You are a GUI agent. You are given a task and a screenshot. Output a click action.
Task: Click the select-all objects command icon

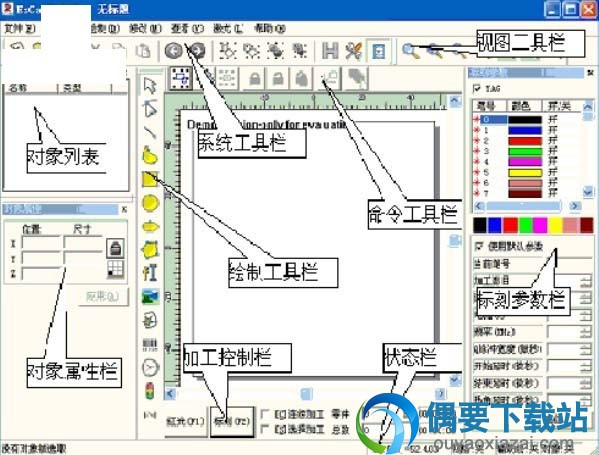click(x=181, y=79)
